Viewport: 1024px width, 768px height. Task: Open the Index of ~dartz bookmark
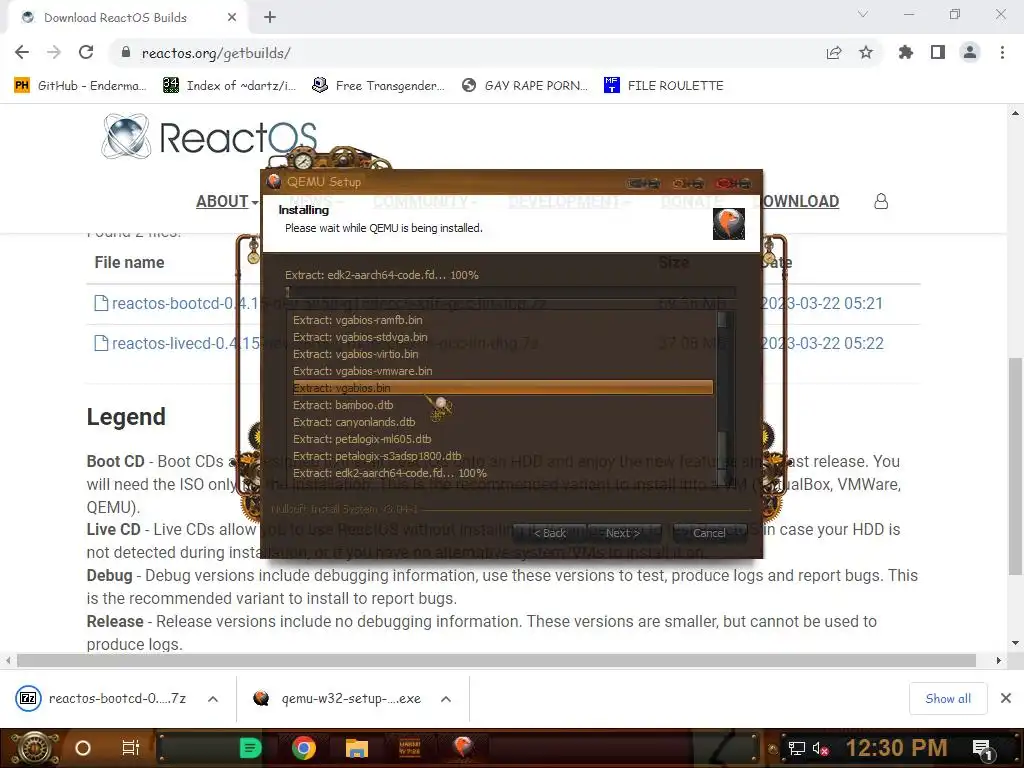point(229,86)
